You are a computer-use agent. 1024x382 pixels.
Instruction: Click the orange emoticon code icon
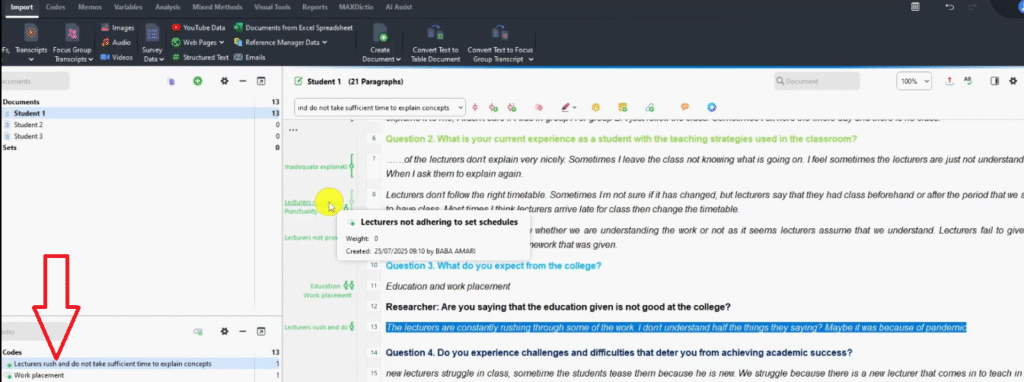(596, 107)
